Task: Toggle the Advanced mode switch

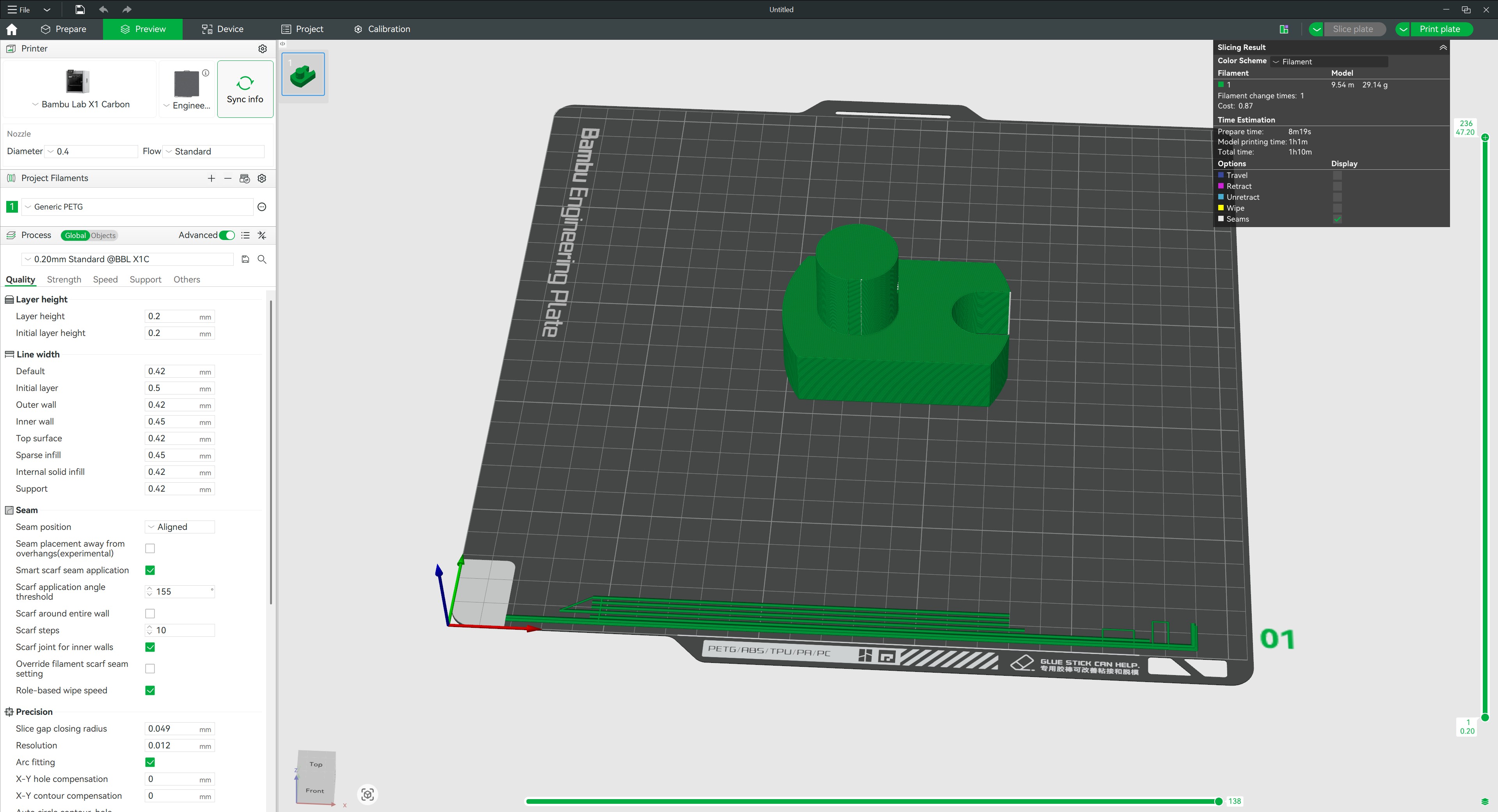Action: [227, 236]
